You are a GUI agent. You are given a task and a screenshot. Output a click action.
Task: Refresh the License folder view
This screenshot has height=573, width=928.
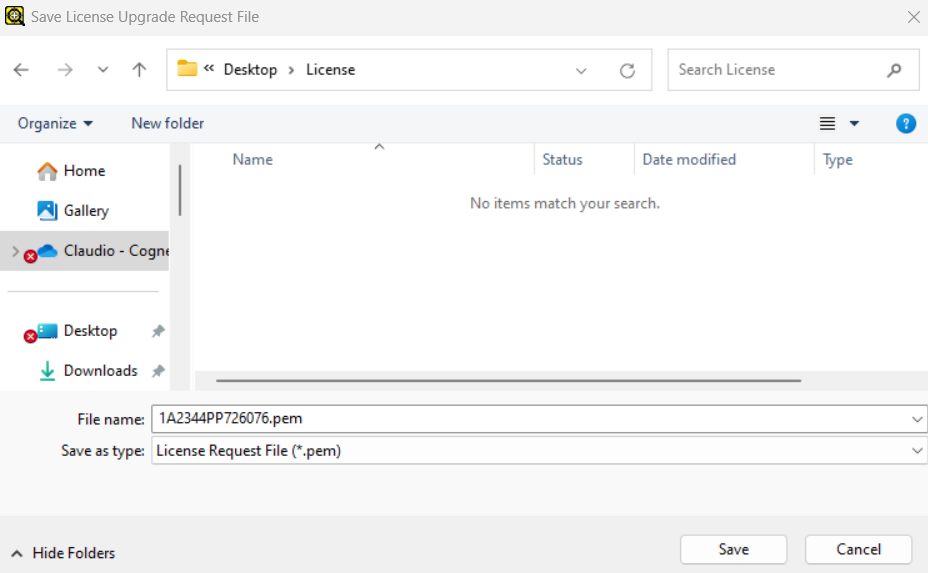coord(627,71)
